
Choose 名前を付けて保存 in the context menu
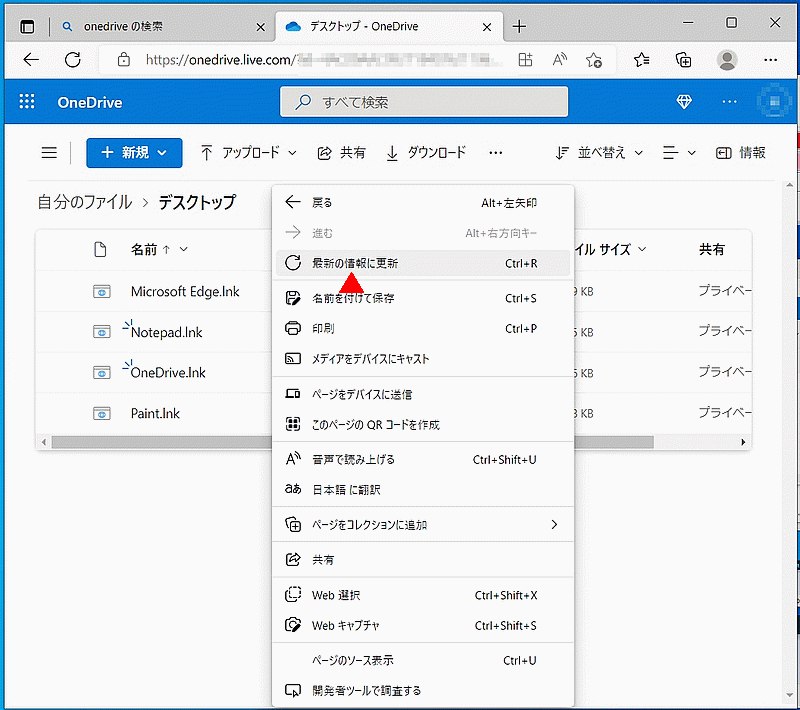click(422, 298)
